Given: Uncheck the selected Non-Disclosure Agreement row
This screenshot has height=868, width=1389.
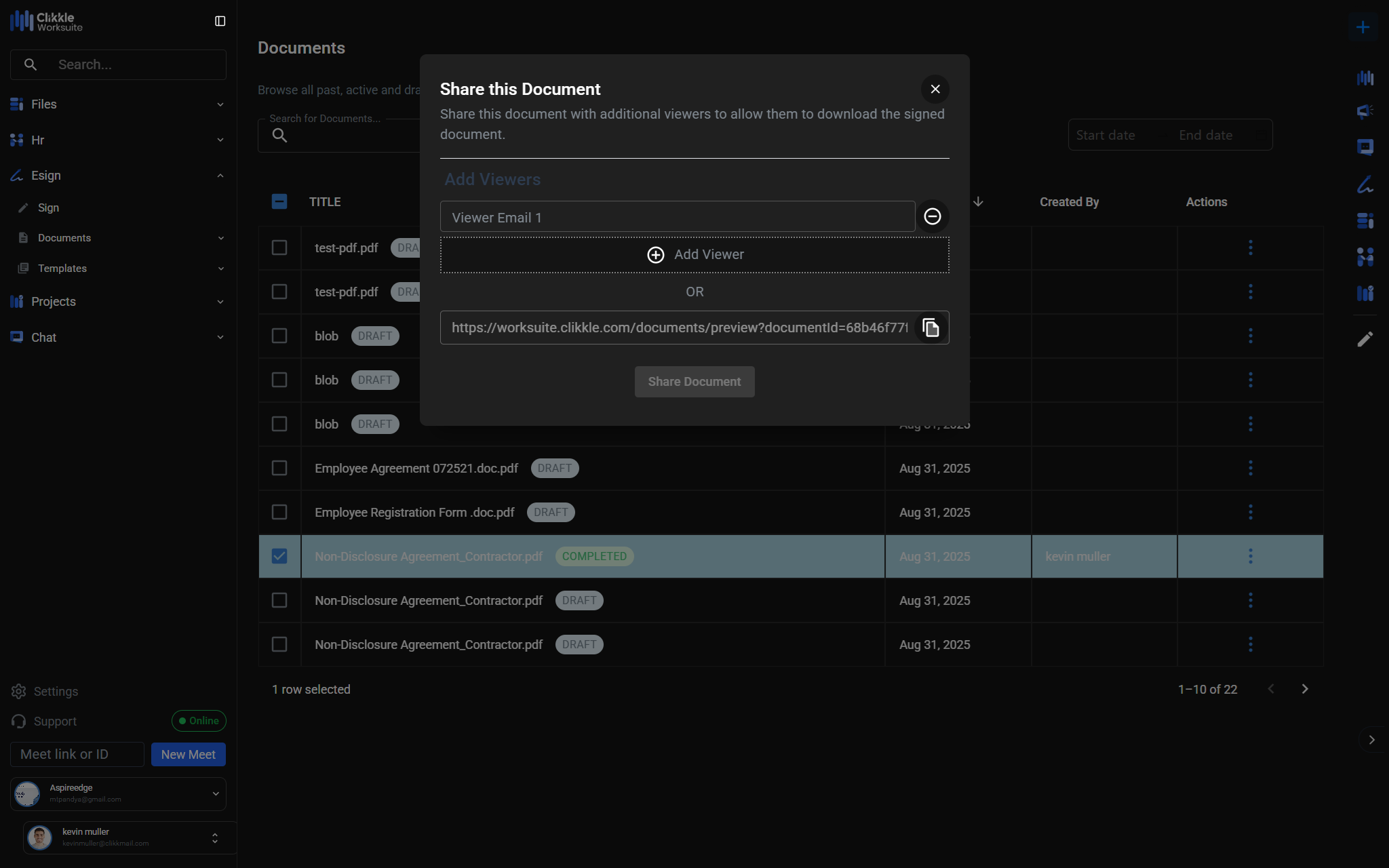Looking at the screenshot, I should coord(279,557).
